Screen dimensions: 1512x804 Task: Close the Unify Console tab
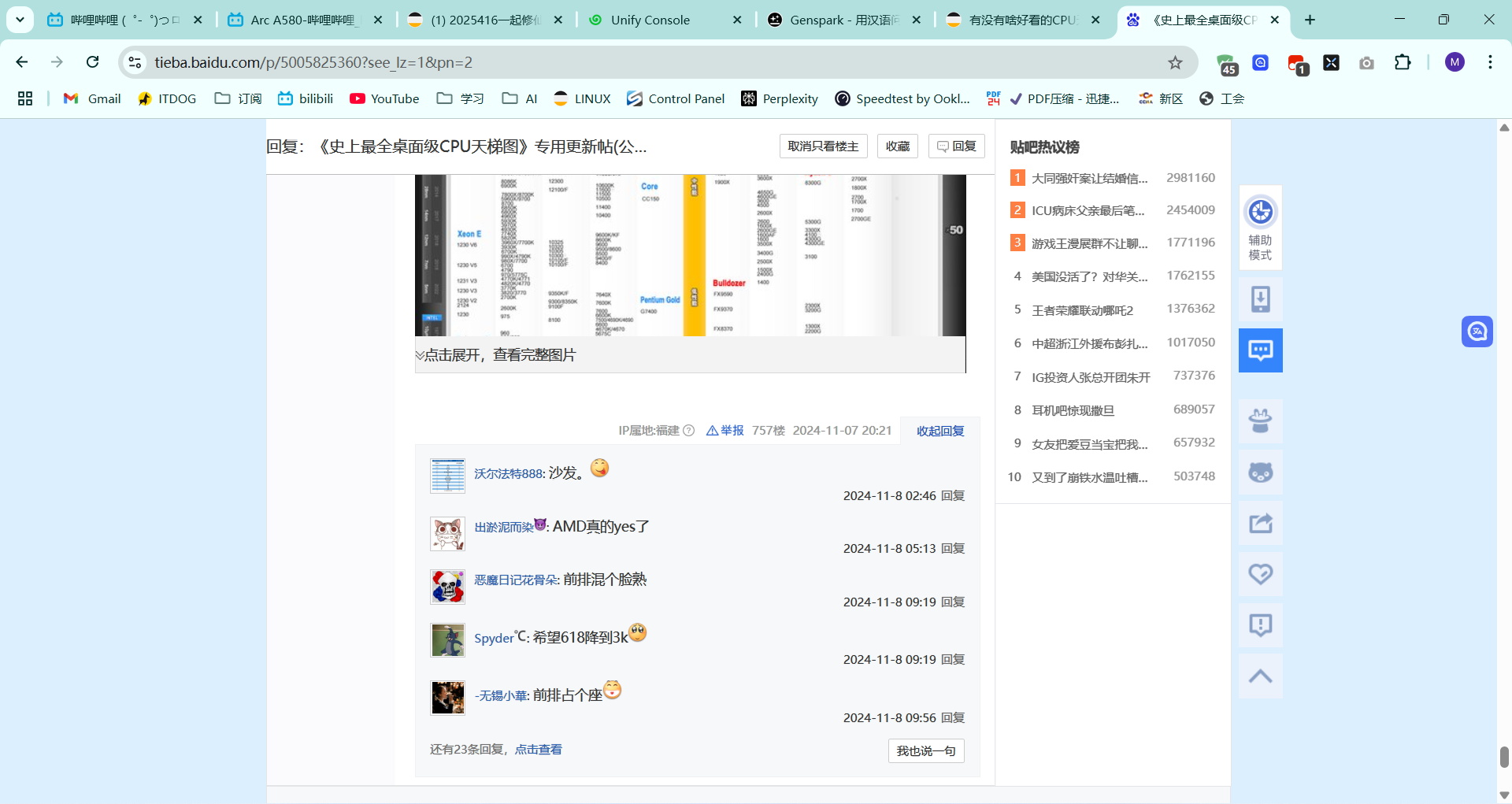[x=737, y=20]
